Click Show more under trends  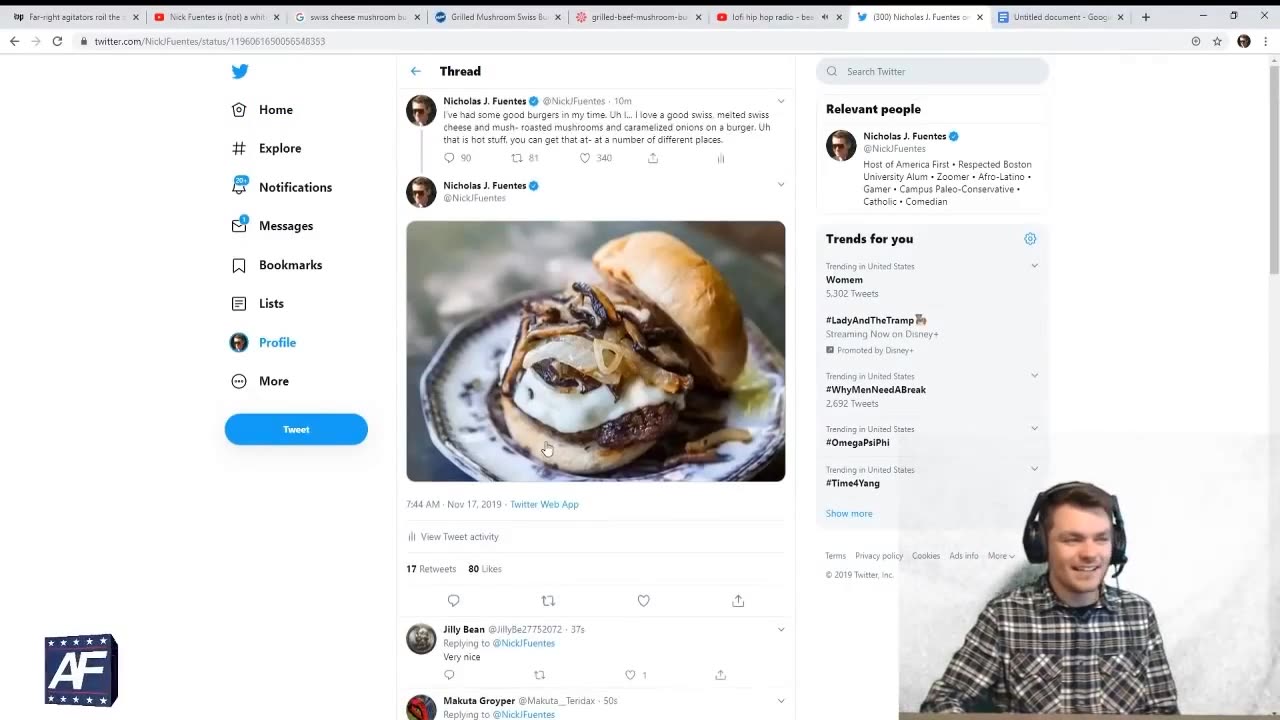(x=849, y=514)
